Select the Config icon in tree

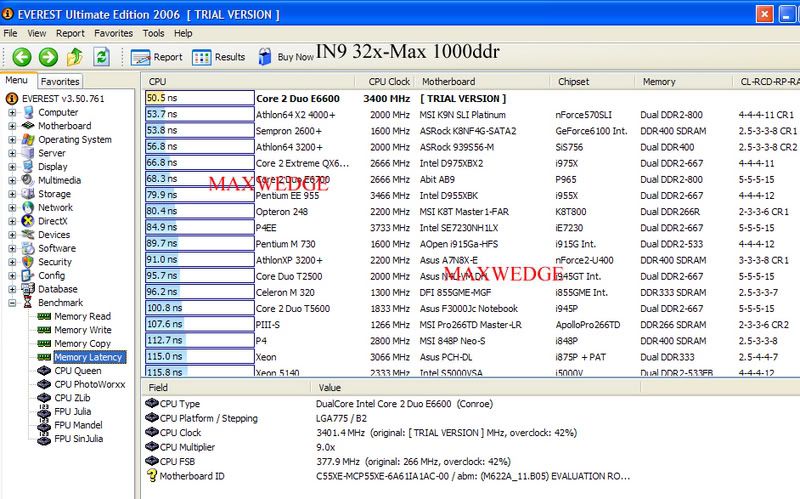[28, 276]
